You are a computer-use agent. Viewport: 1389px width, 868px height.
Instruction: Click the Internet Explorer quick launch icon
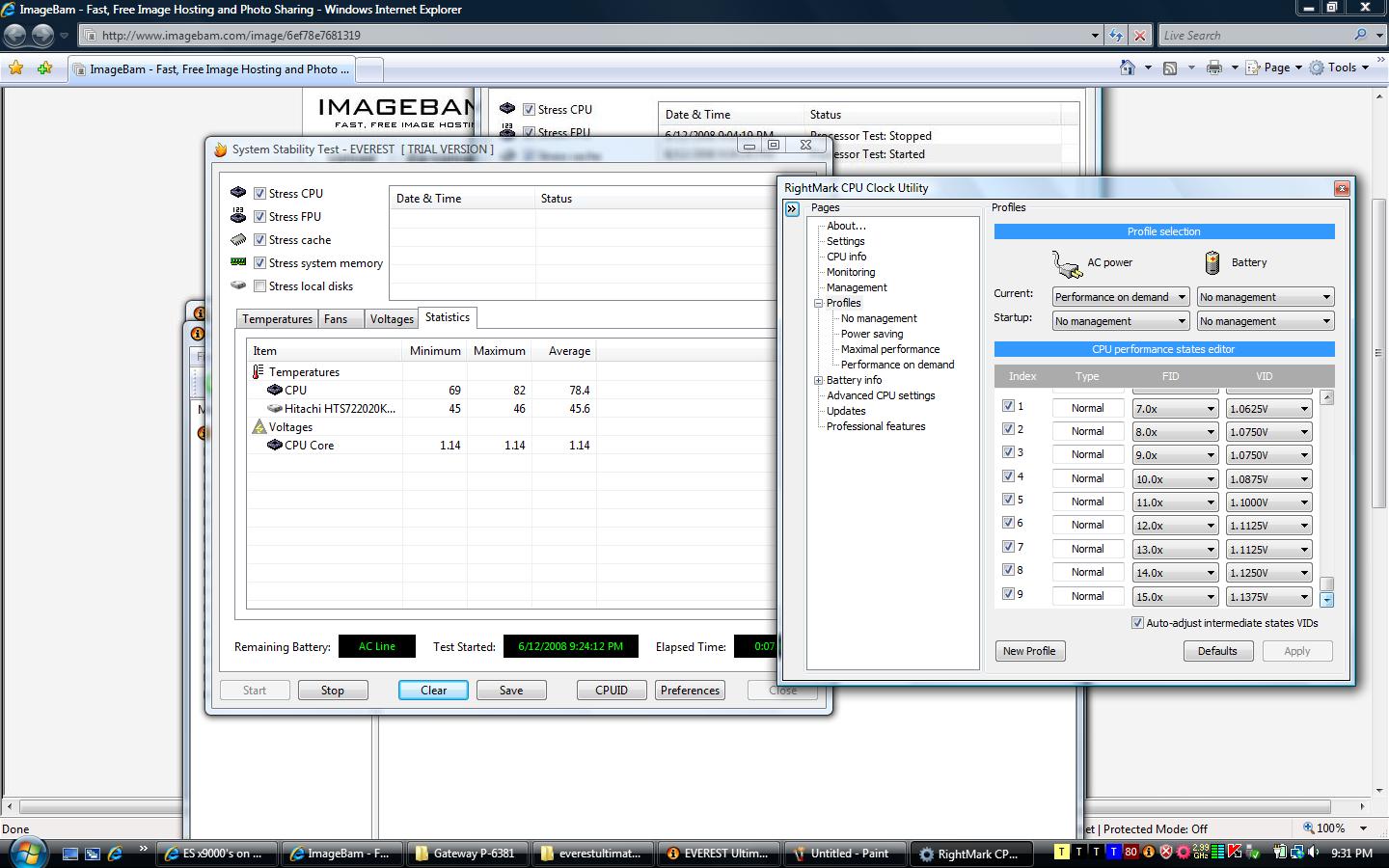(115, 854)
